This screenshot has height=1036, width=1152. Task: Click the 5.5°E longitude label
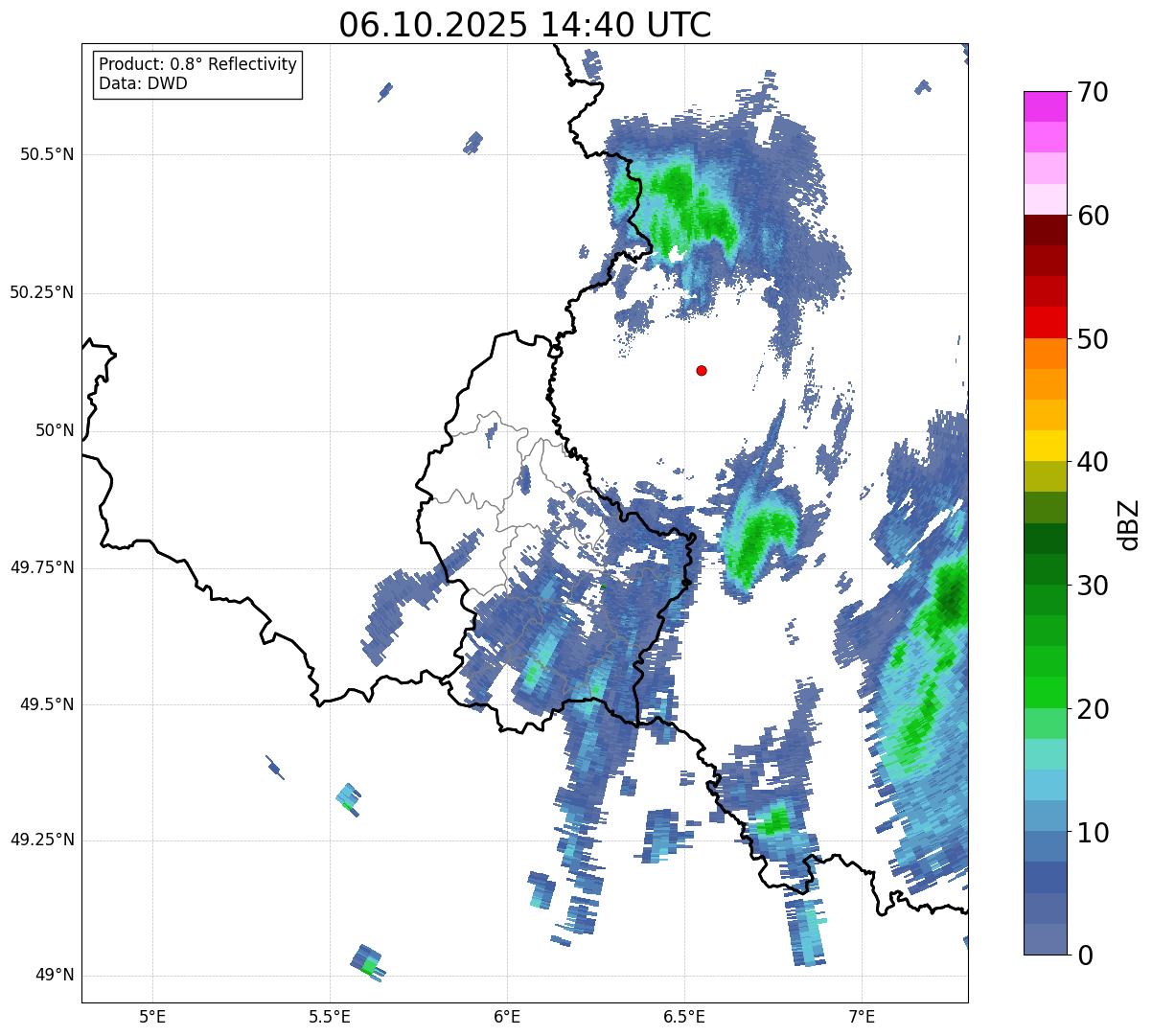(330, 1016)
